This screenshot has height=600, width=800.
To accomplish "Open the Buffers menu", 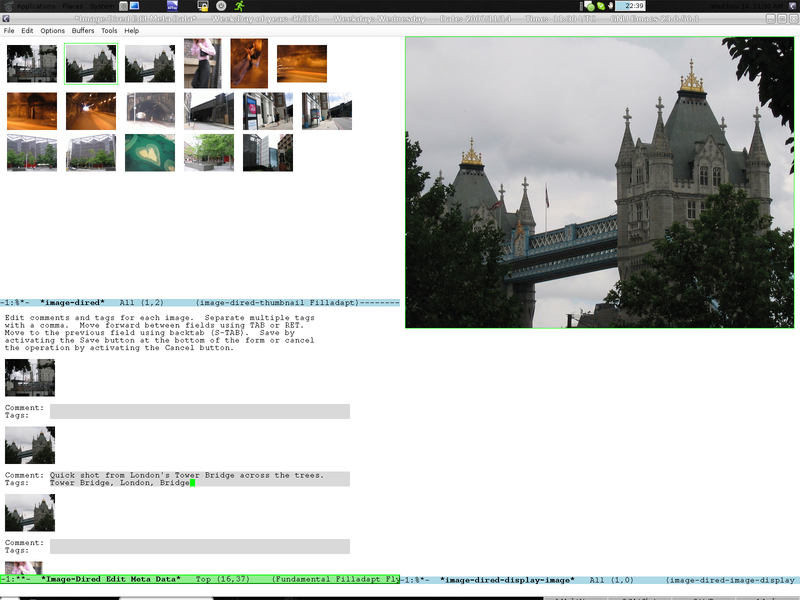I will pos(83,30).
